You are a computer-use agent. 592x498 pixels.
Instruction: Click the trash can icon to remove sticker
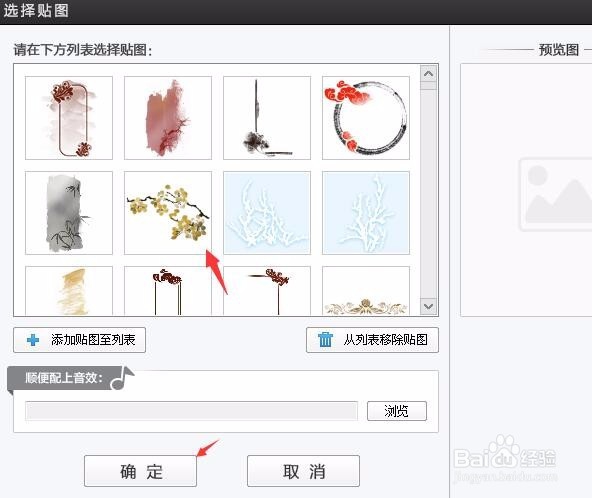point(325,339)
